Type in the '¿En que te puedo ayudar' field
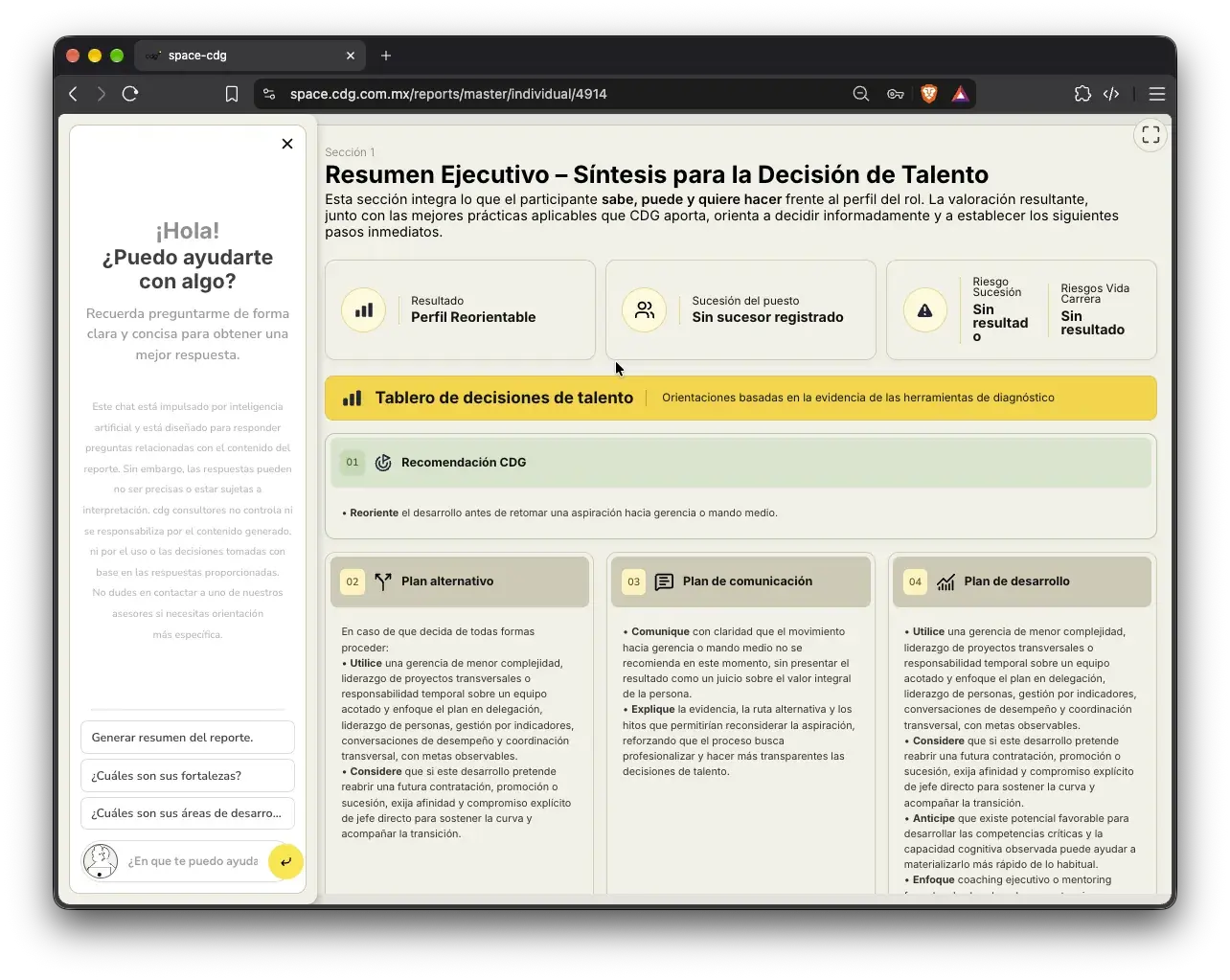The height and width of the screenshot is (980, 1230). (194, 861)
